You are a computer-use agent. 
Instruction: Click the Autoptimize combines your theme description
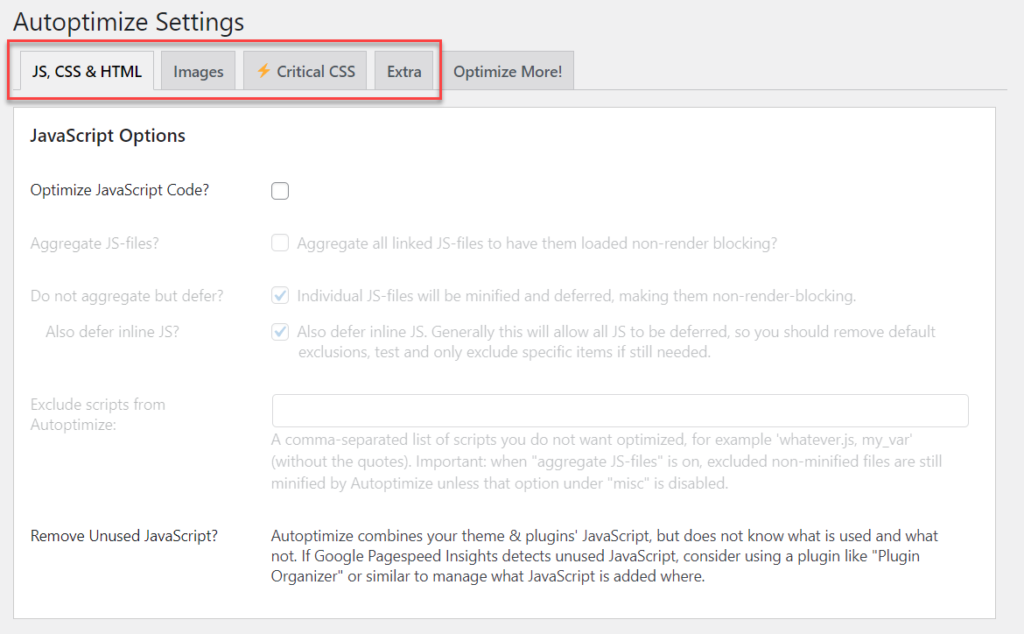(604, 556)
